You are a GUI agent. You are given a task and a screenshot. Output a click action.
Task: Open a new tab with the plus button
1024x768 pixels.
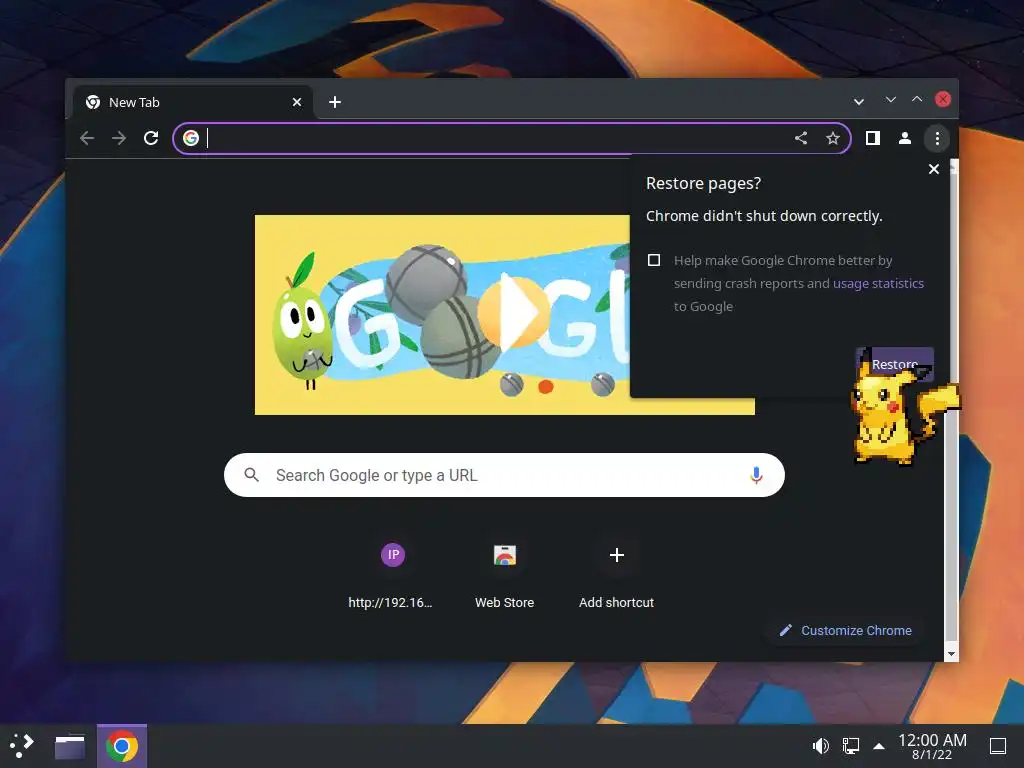click(335, 102)
